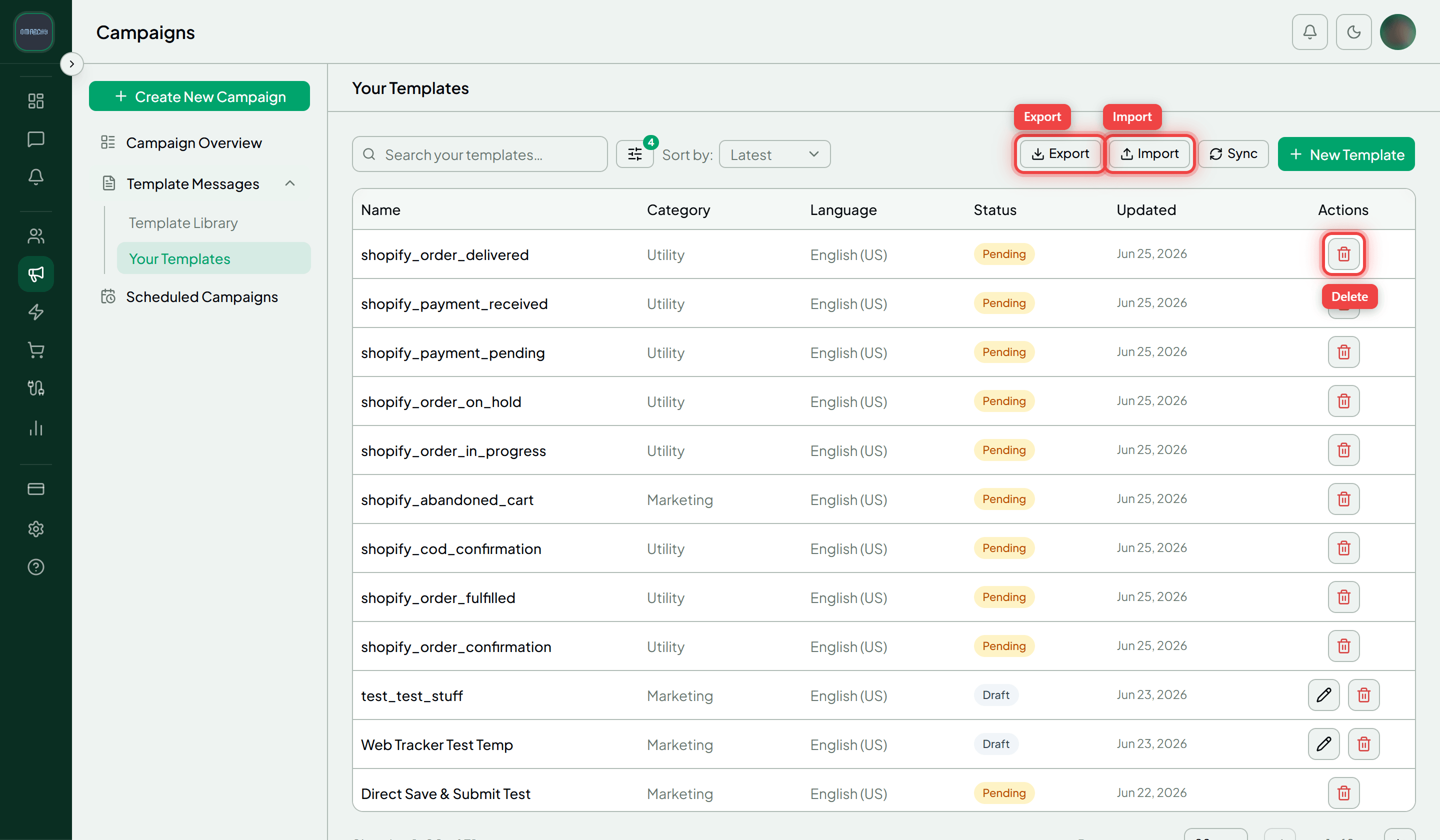
Task: Click the Status column header
Action: [x=995, y=209]
